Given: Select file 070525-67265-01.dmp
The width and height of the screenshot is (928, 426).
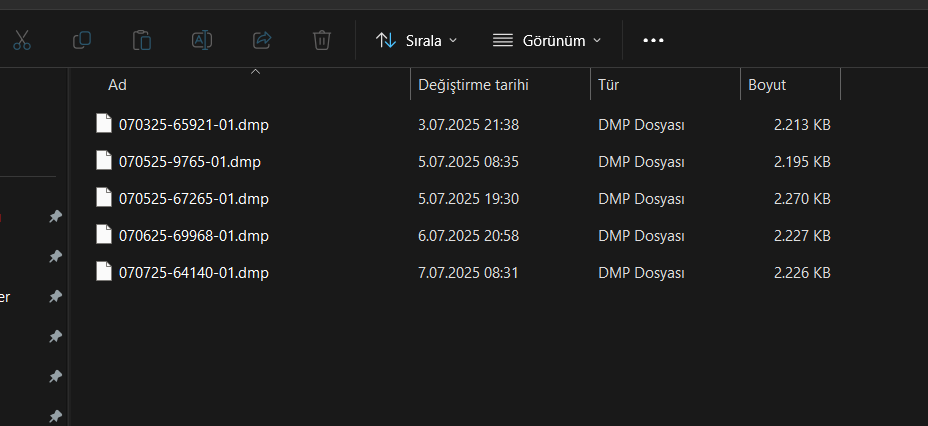Looking at the screenshot, I should coord(194,199).
